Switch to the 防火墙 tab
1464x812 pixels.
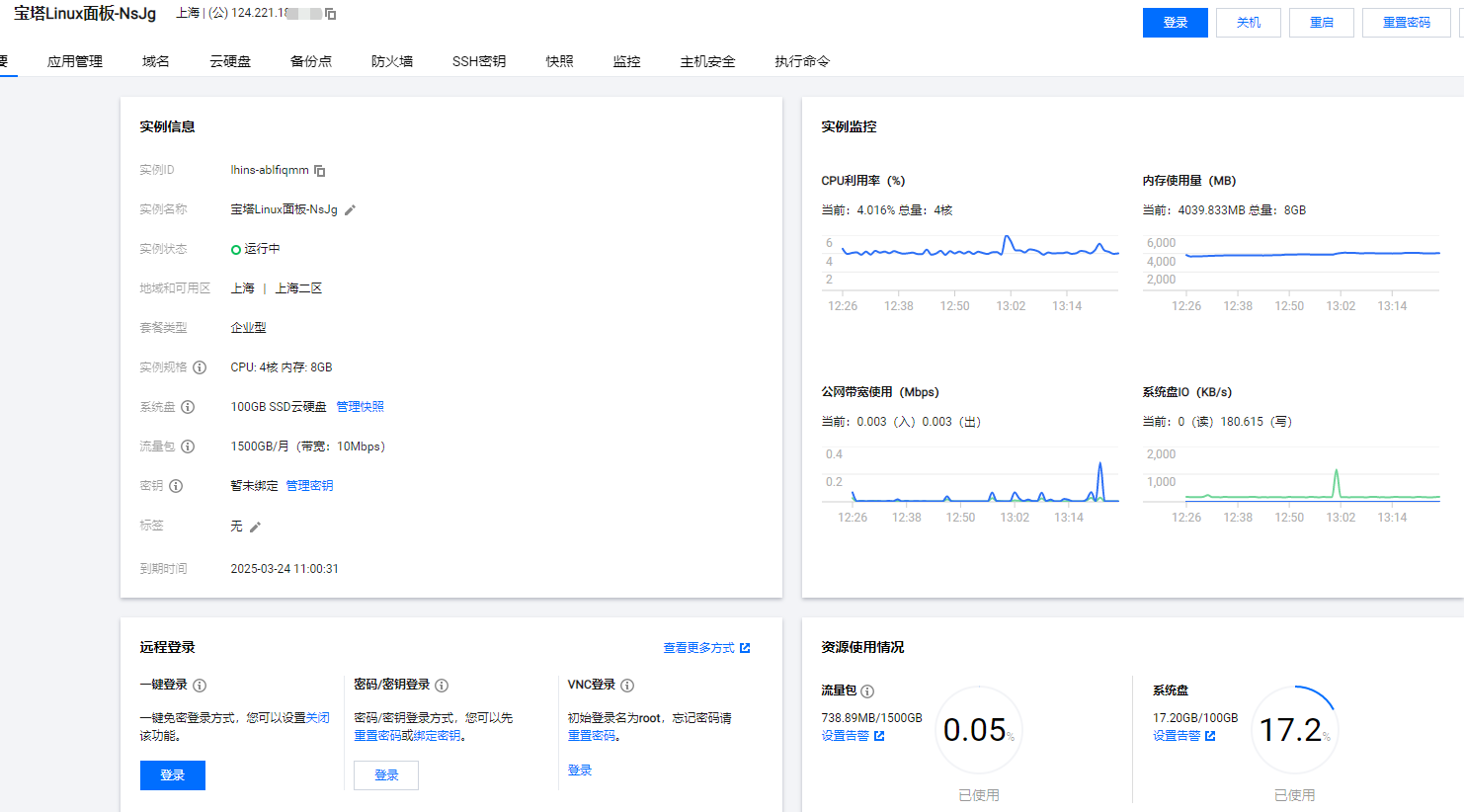coord(392,61)
